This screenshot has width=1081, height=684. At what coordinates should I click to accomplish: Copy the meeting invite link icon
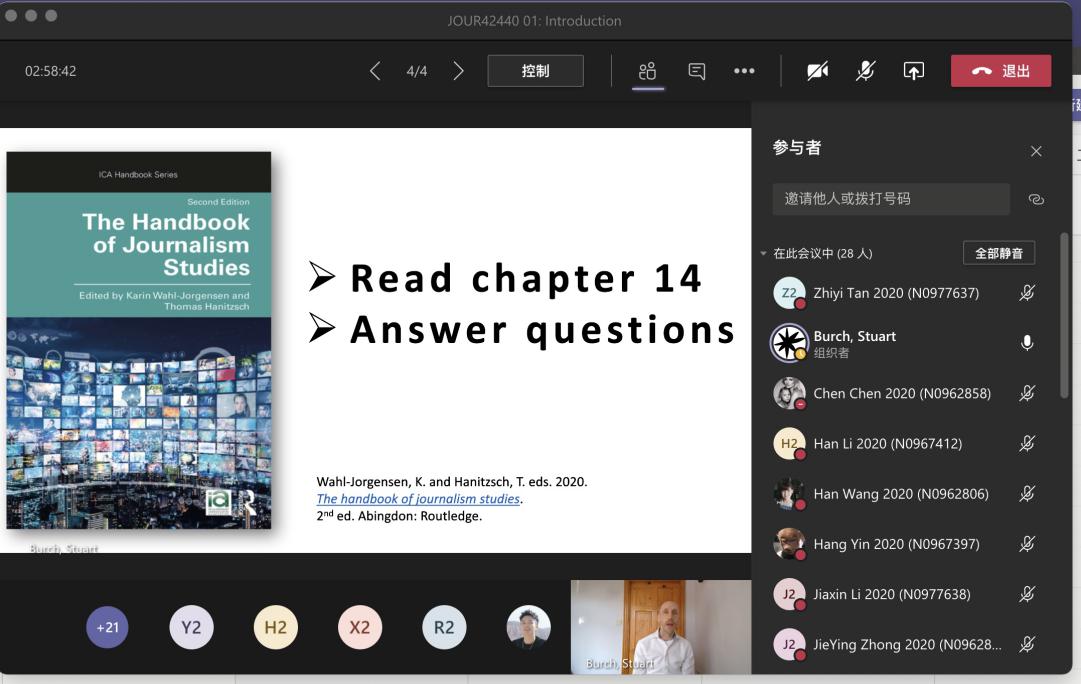coord(1036,199)
